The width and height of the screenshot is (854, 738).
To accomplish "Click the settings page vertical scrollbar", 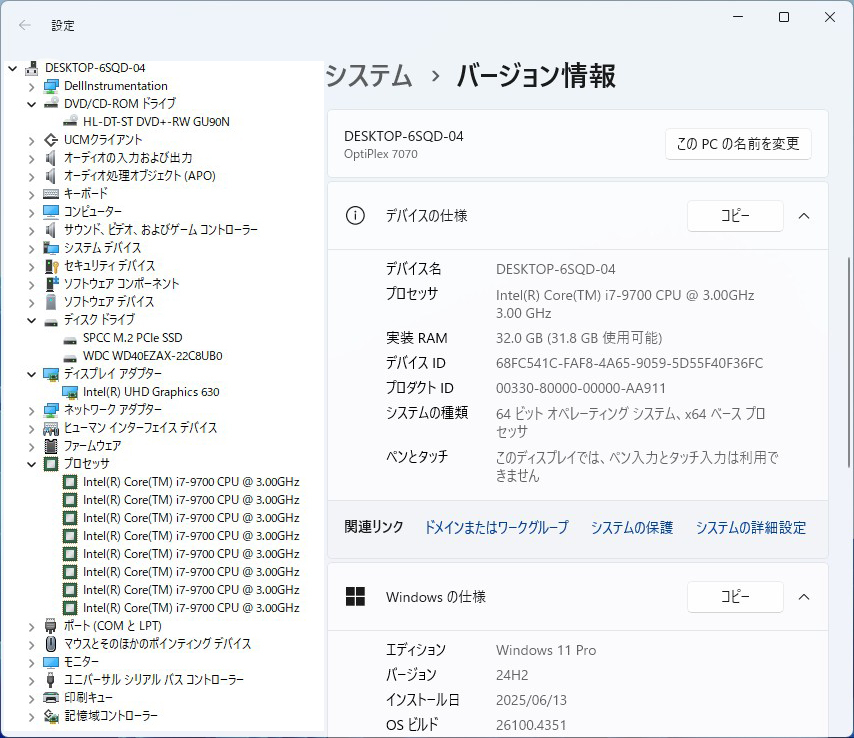I will (x=849, y=362).
